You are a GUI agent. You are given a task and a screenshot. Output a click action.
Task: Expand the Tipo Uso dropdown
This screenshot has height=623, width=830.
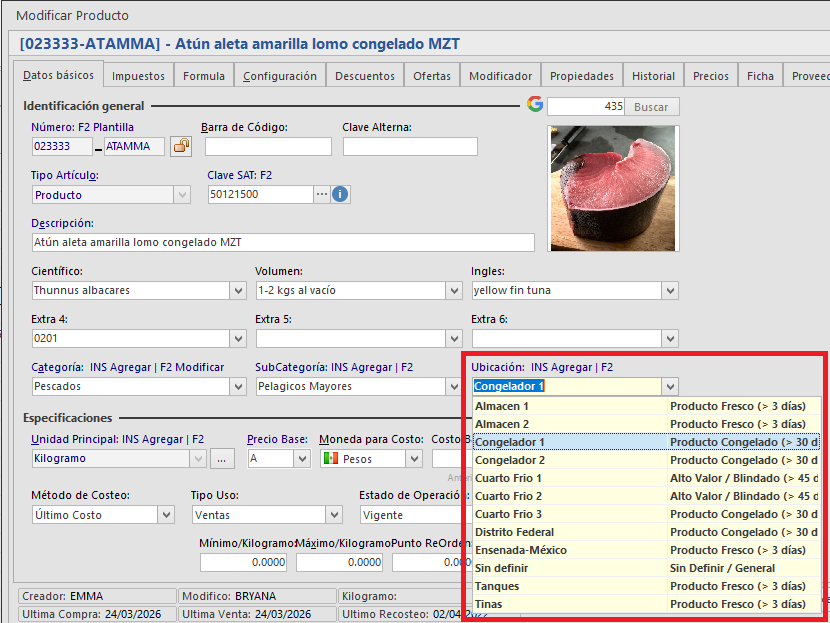click(x=334, y=515)
